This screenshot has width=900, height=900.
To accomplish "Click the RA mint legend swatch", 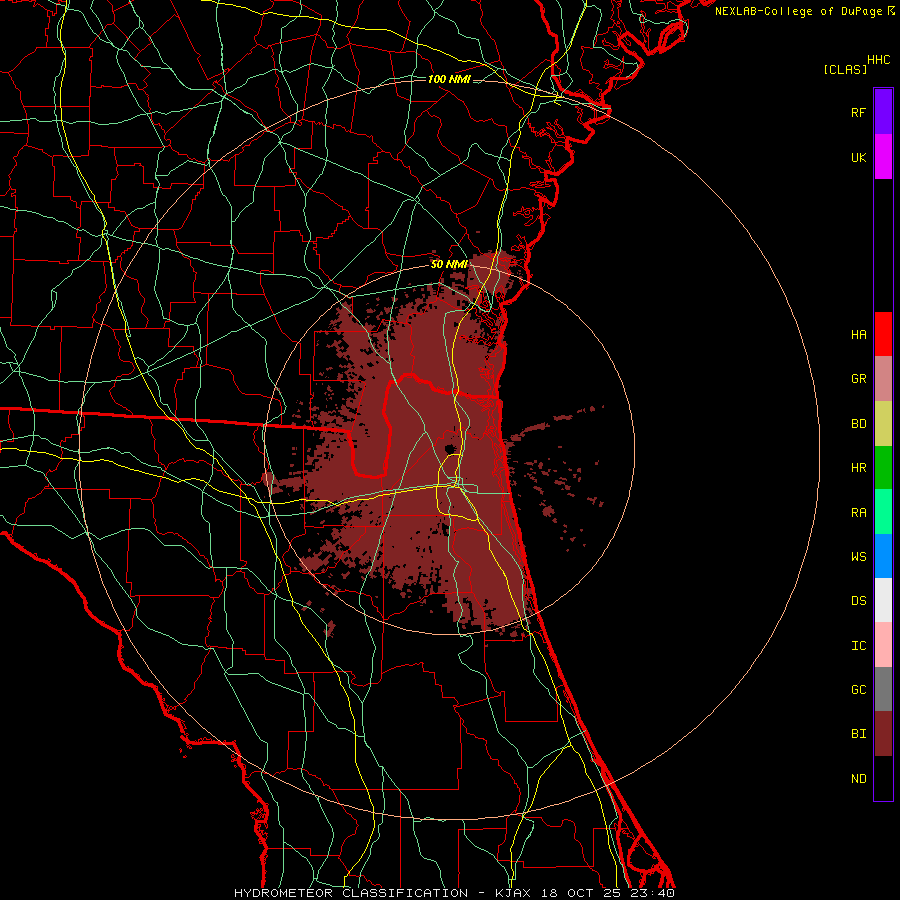I will coord(883,512).
